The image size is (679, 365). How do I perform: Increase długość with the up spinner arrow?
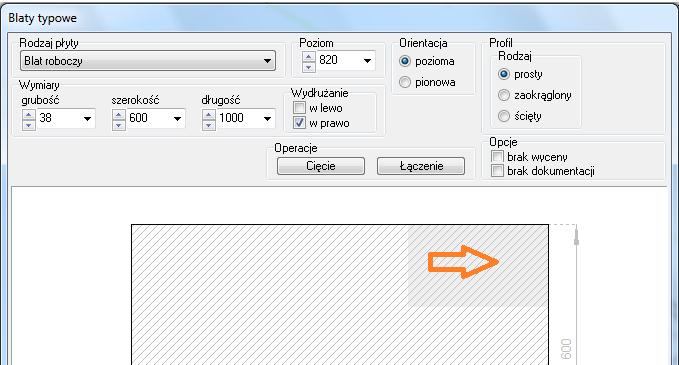(209, 115)
